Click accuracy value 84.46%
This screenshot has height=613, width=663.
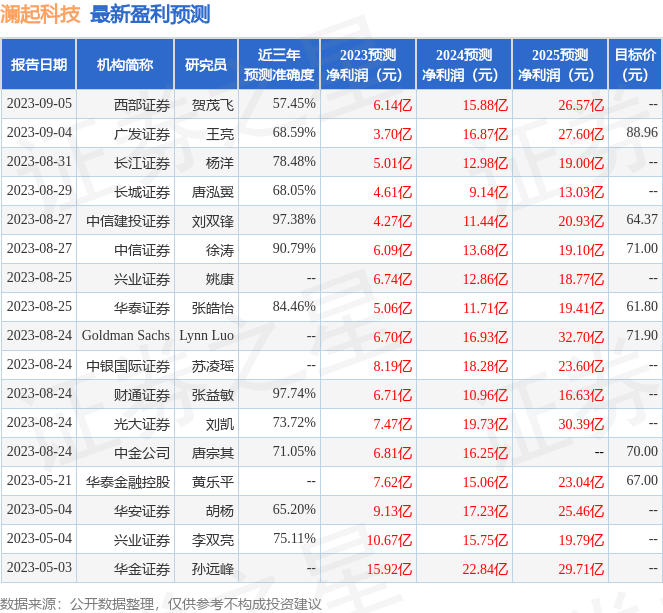tap(294, 306)
